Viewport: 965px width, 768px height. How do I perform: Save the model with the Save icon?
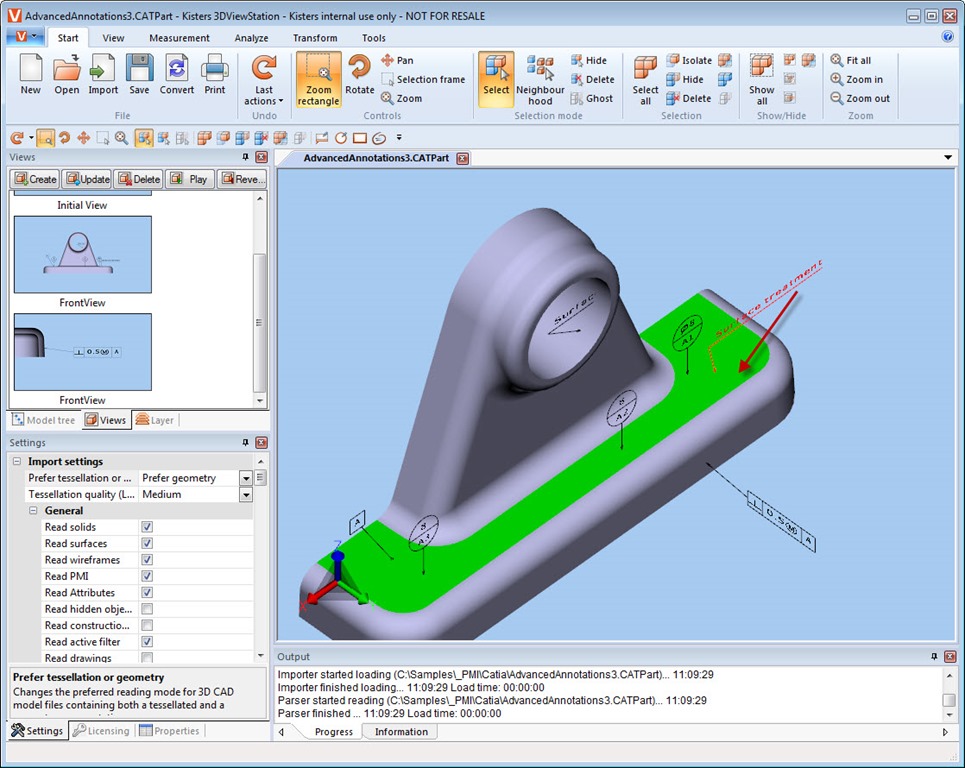click(139, 74)
